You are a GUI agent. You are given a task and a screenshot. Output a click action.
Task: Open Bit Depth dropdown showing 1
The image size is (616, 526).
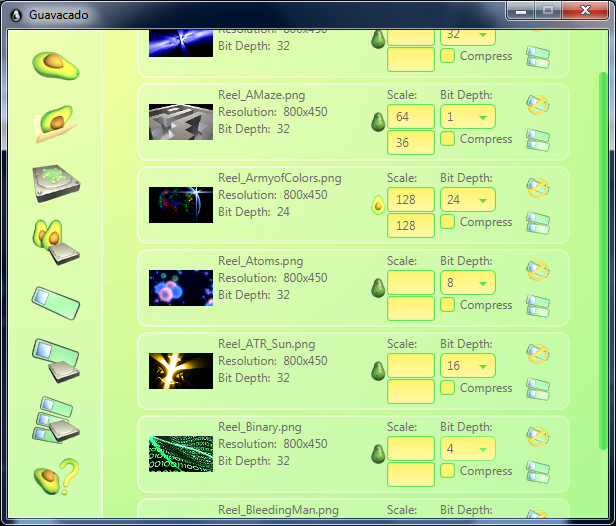468,117
